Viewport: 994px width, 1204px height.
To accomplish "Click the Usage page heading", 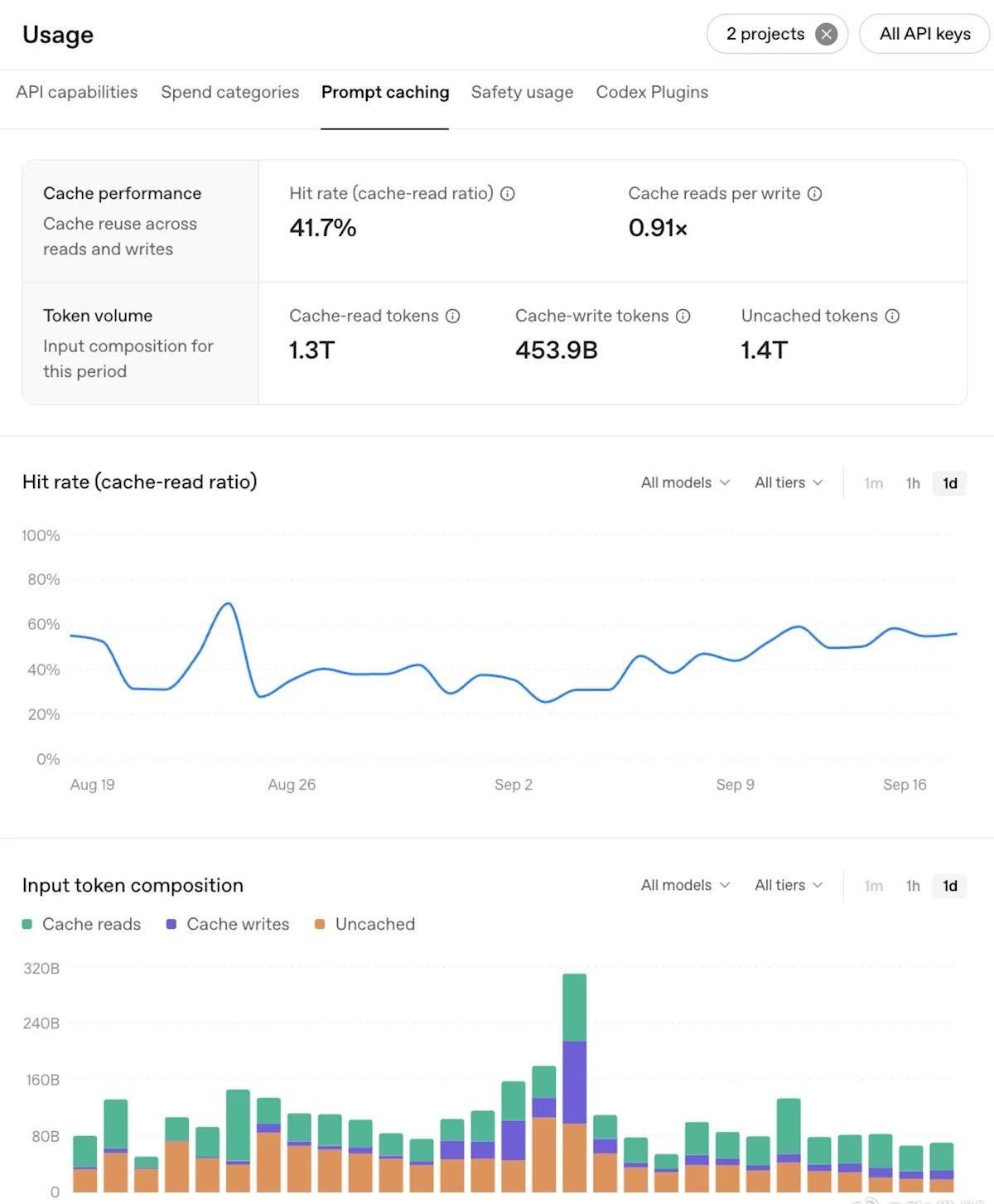I will tap(58, 35).
